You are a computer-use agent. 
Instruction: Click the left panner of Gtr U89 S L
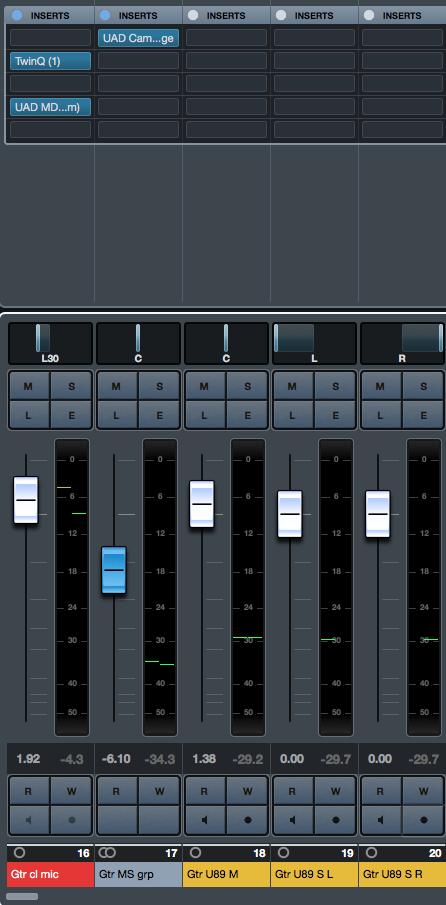[x=314, y=343]
